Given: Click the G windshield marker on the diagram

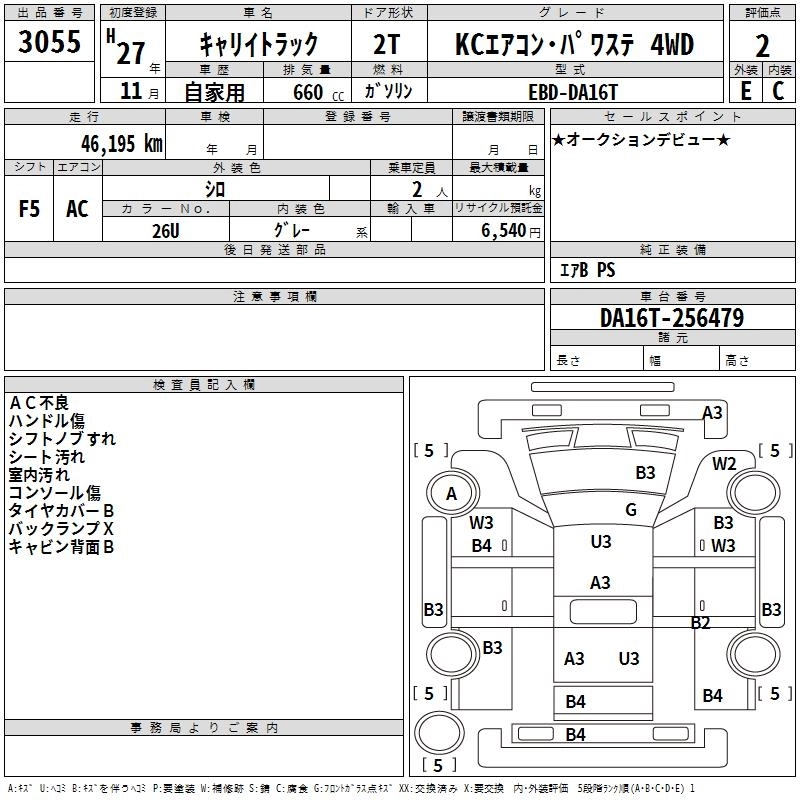Looking at the screenshot, I should [630, 510].
